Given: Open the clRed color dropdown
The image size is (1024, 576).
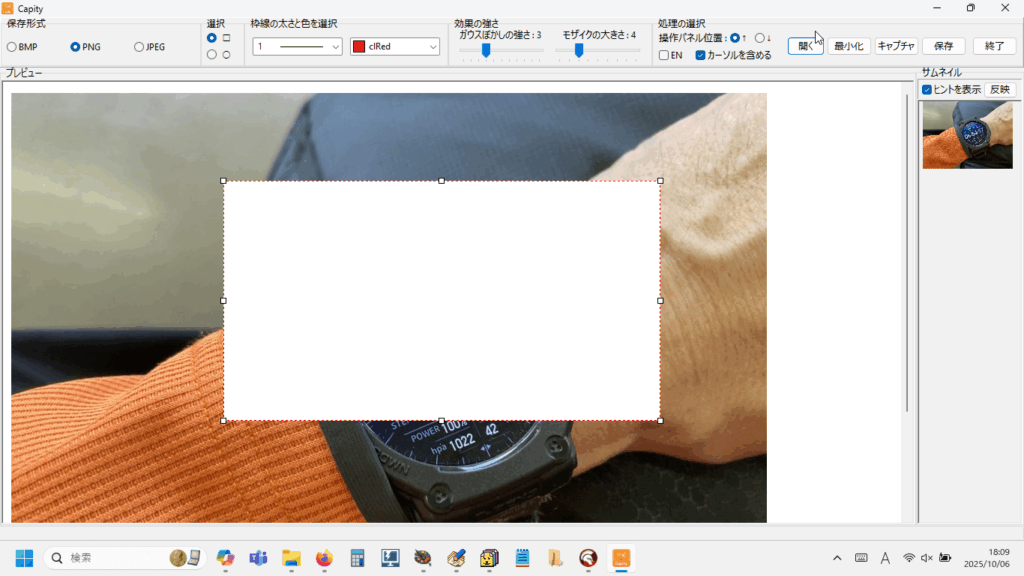Looking at the screenshot, I should pyautogui.click(x=395, y=47).
